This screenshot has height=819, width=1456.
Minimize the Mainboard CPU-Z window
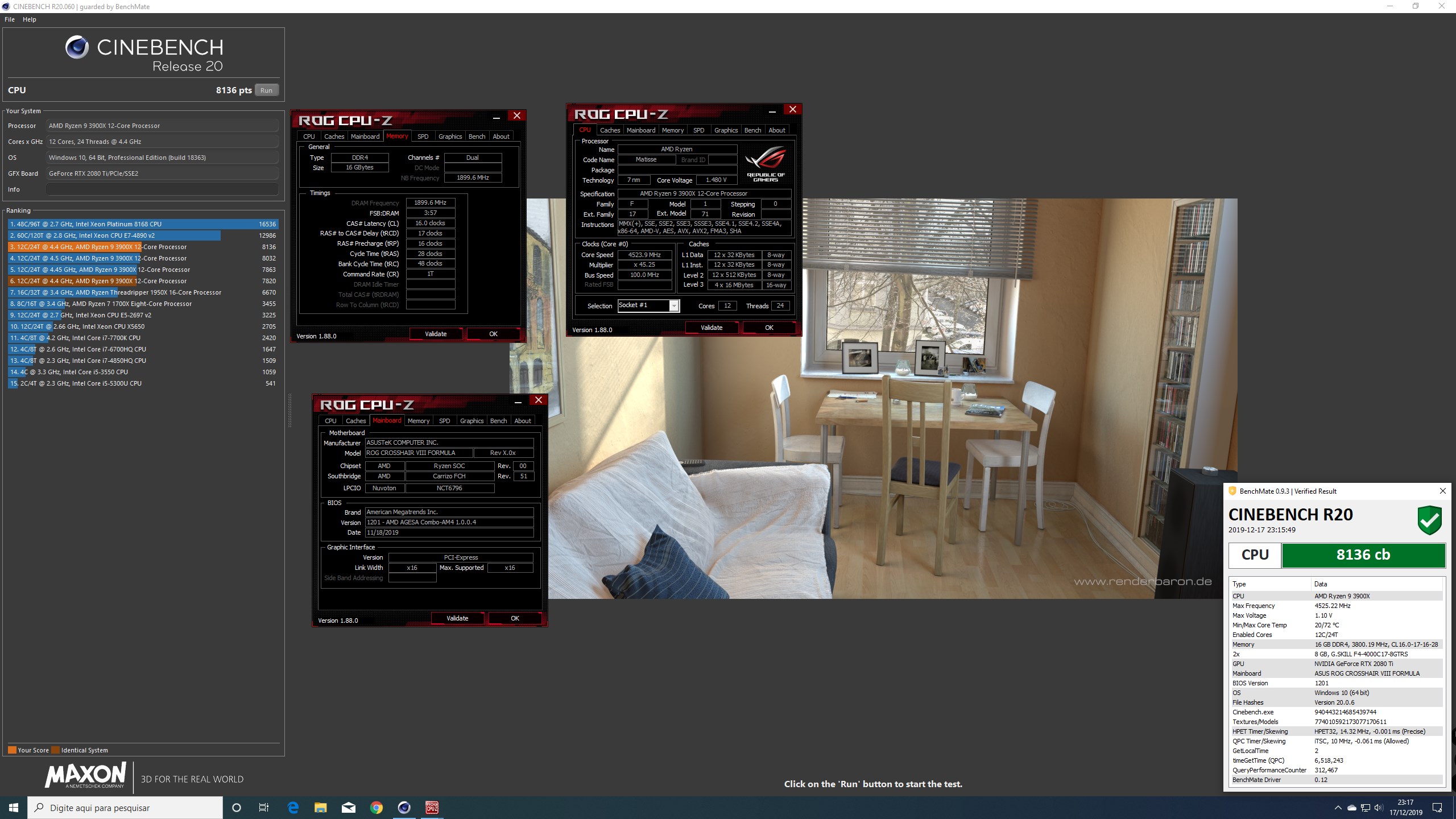click(518, 401)
